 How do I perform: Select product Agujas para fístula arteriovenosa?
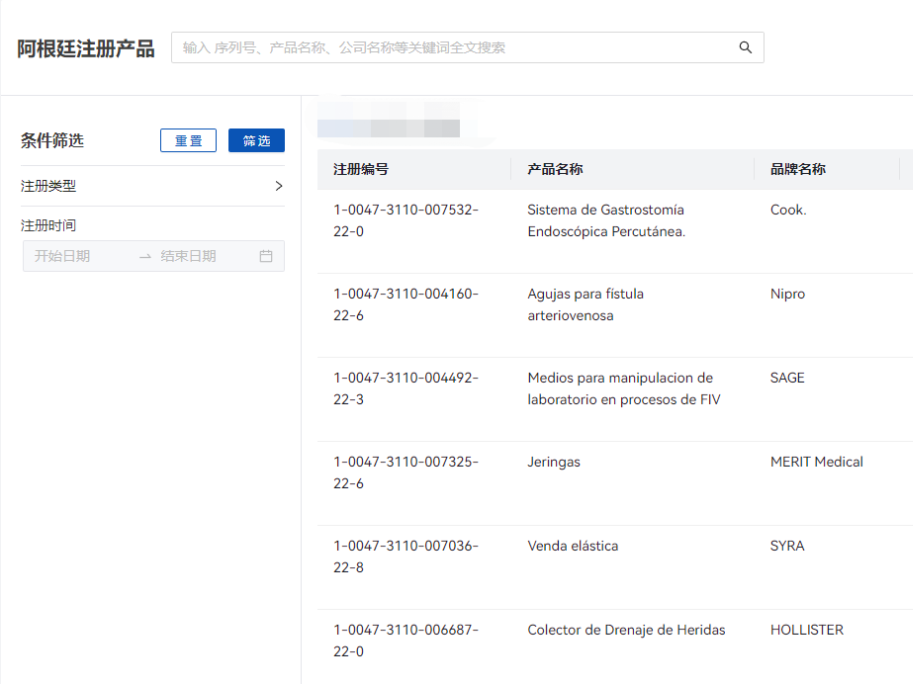pos(585,304)
